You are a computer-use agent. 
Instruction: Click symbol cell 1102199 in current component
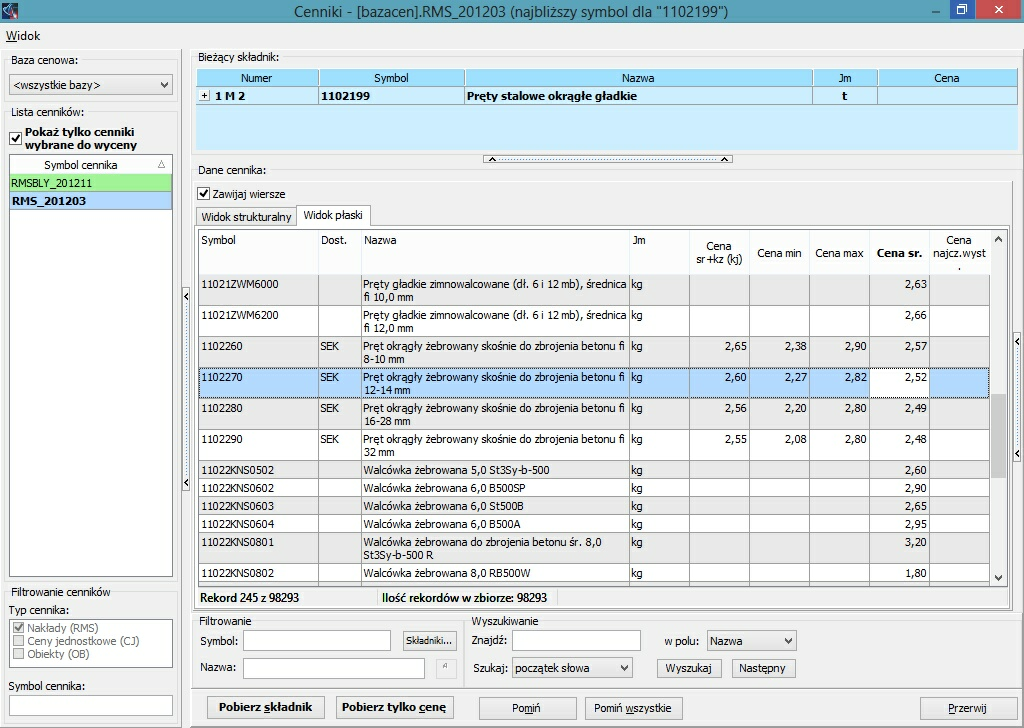pos(391,96)
